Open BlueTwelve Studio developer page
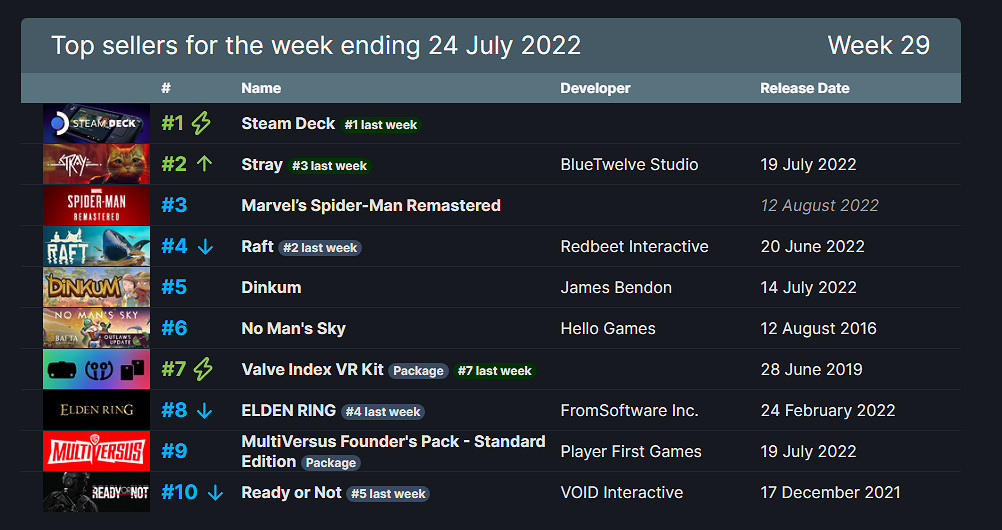This screenshot has width=1002, height=530. click(629, 164)
